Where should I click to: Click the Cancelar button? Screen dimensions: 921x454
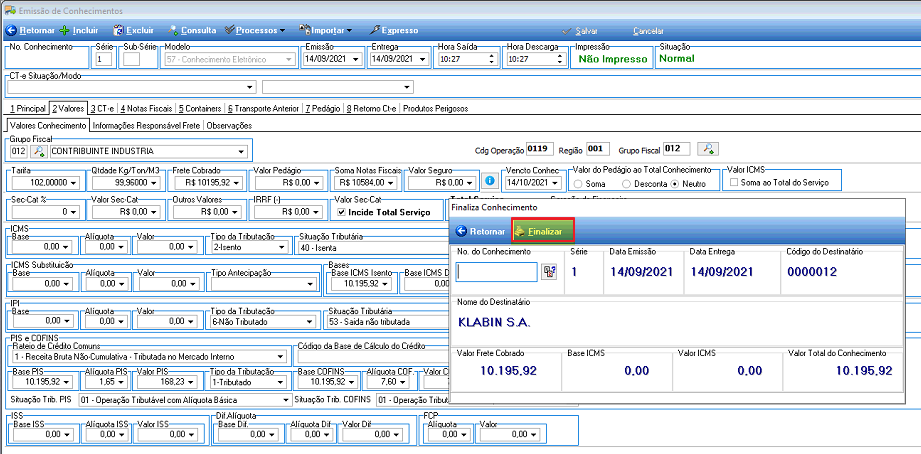coord(648,31)
